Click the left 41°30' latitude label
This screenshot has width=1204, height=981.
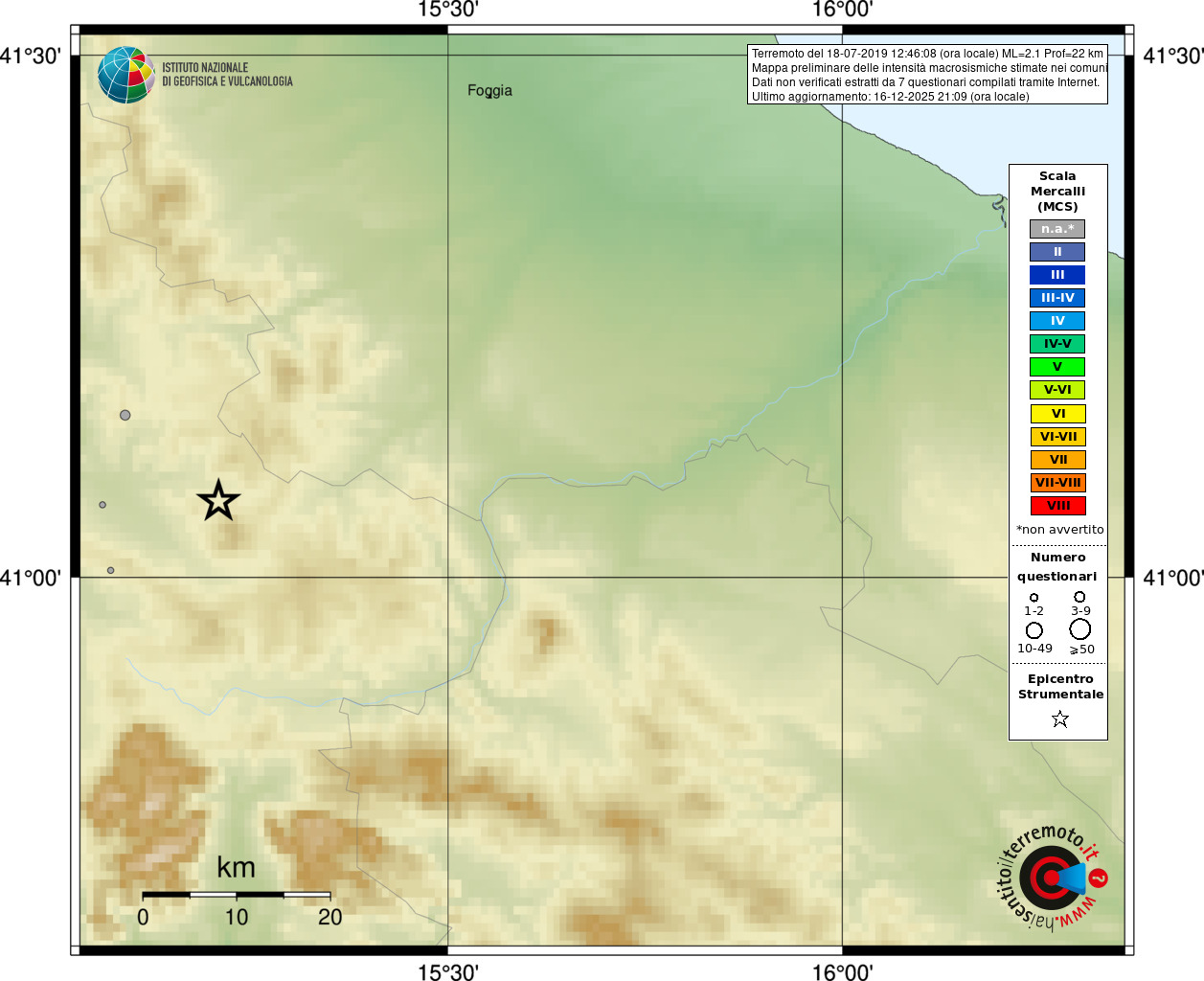click(x=31, y=56)
